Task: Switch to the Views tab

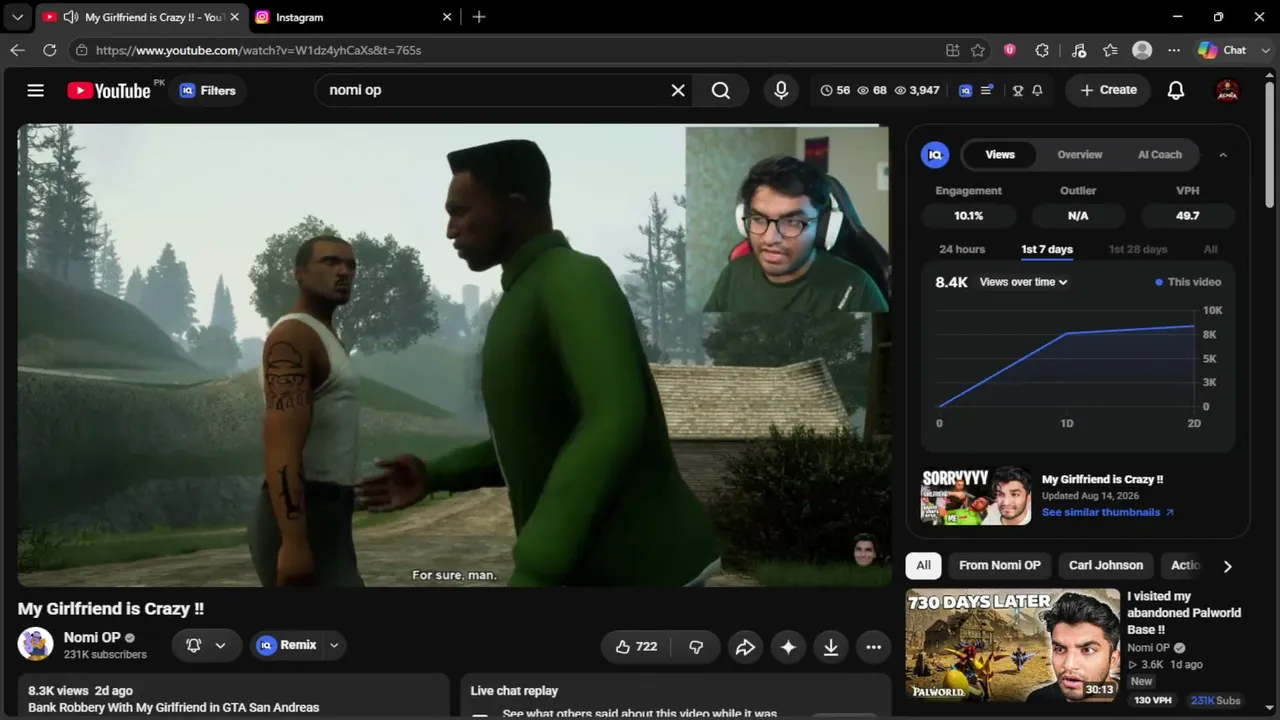Action: coord(1000,154)
